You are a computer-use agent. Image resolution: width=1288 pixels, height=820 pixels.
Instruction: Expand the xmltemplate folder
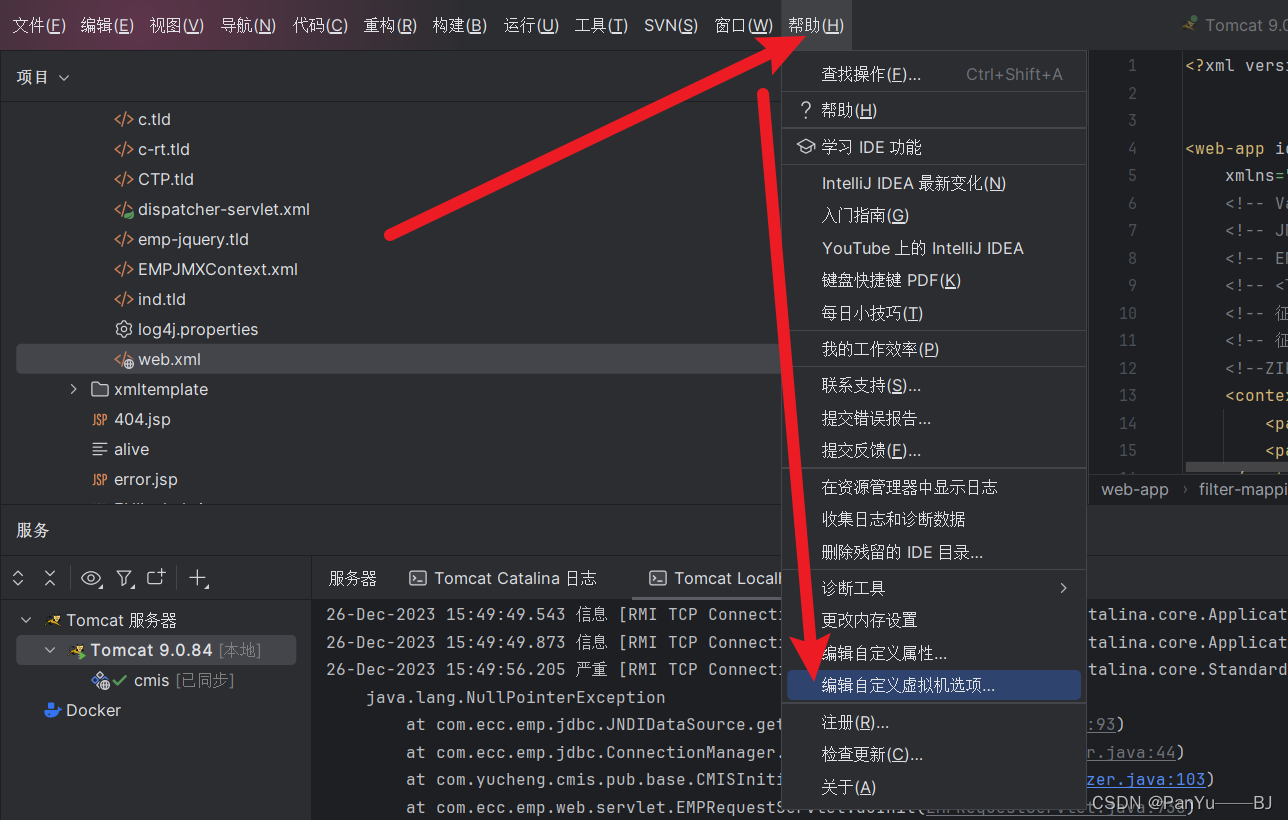pos(74,389)
